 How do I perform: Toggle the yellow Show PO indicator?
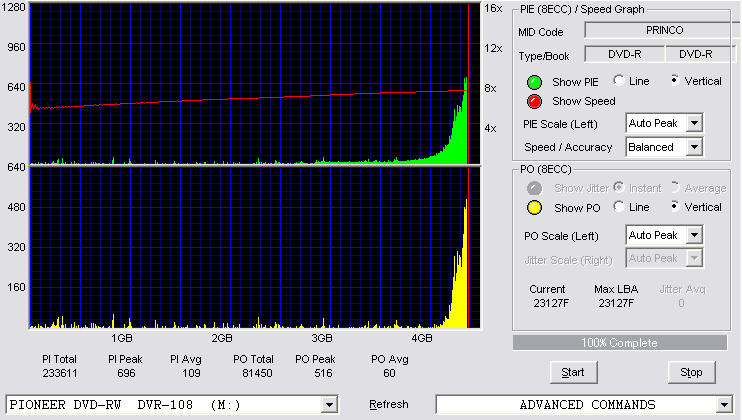pos(534,208)
